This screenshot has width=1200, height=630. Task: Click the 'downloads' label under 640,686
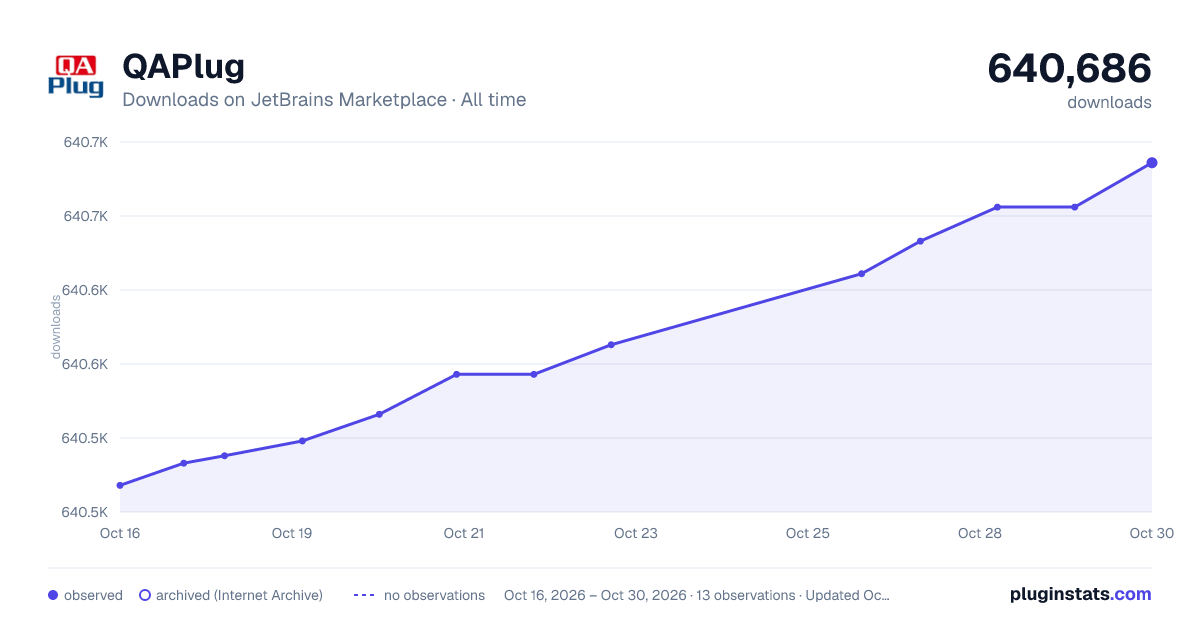[1109, 102]
